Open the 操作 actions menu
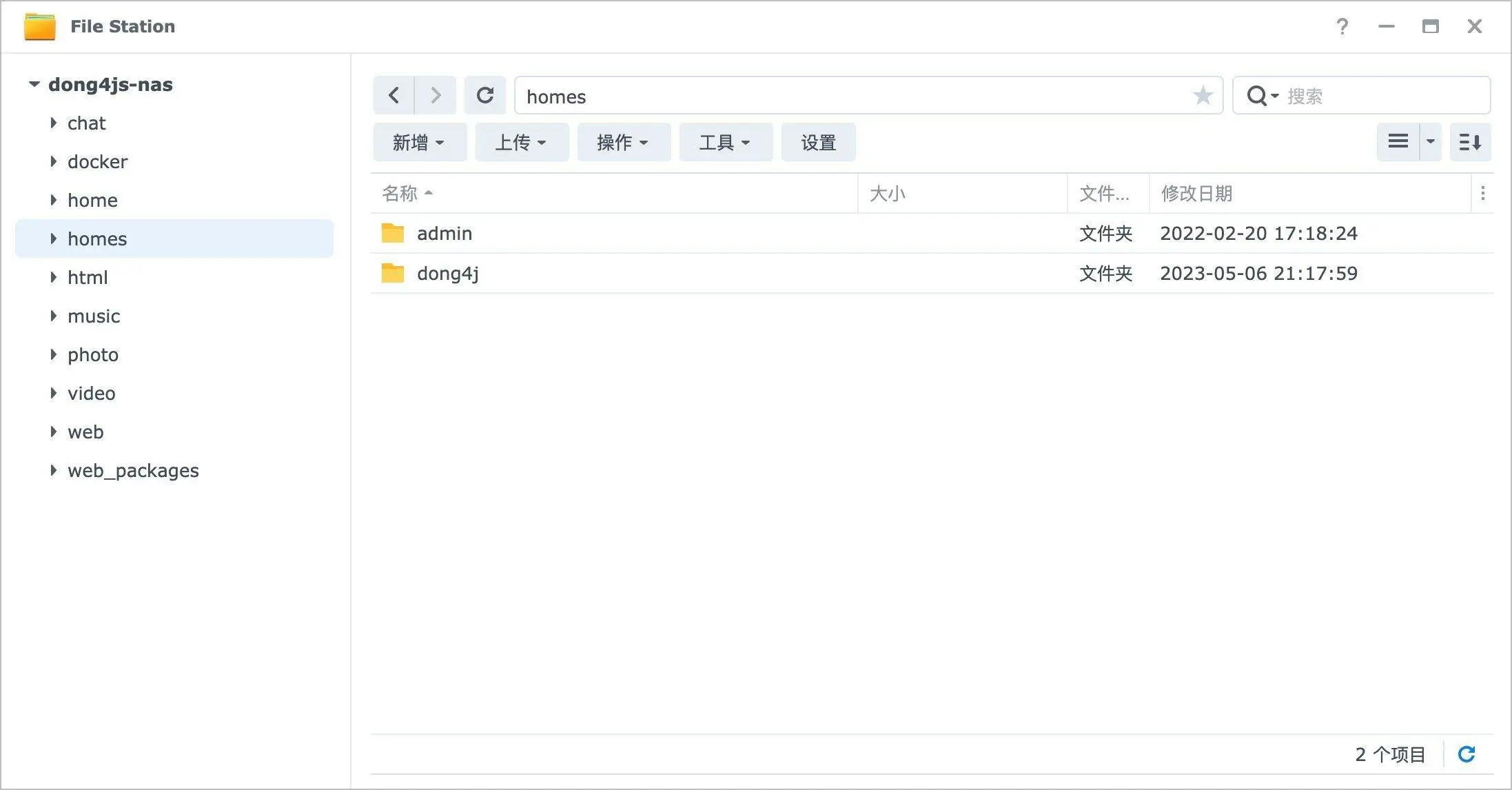 point(623,142)
